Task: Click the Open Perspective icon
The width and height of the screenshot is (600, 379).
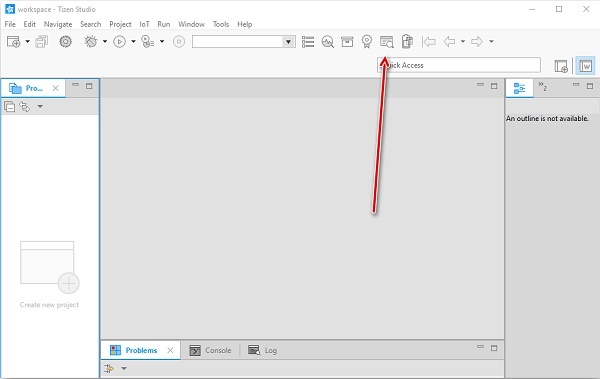Action: 561,66
